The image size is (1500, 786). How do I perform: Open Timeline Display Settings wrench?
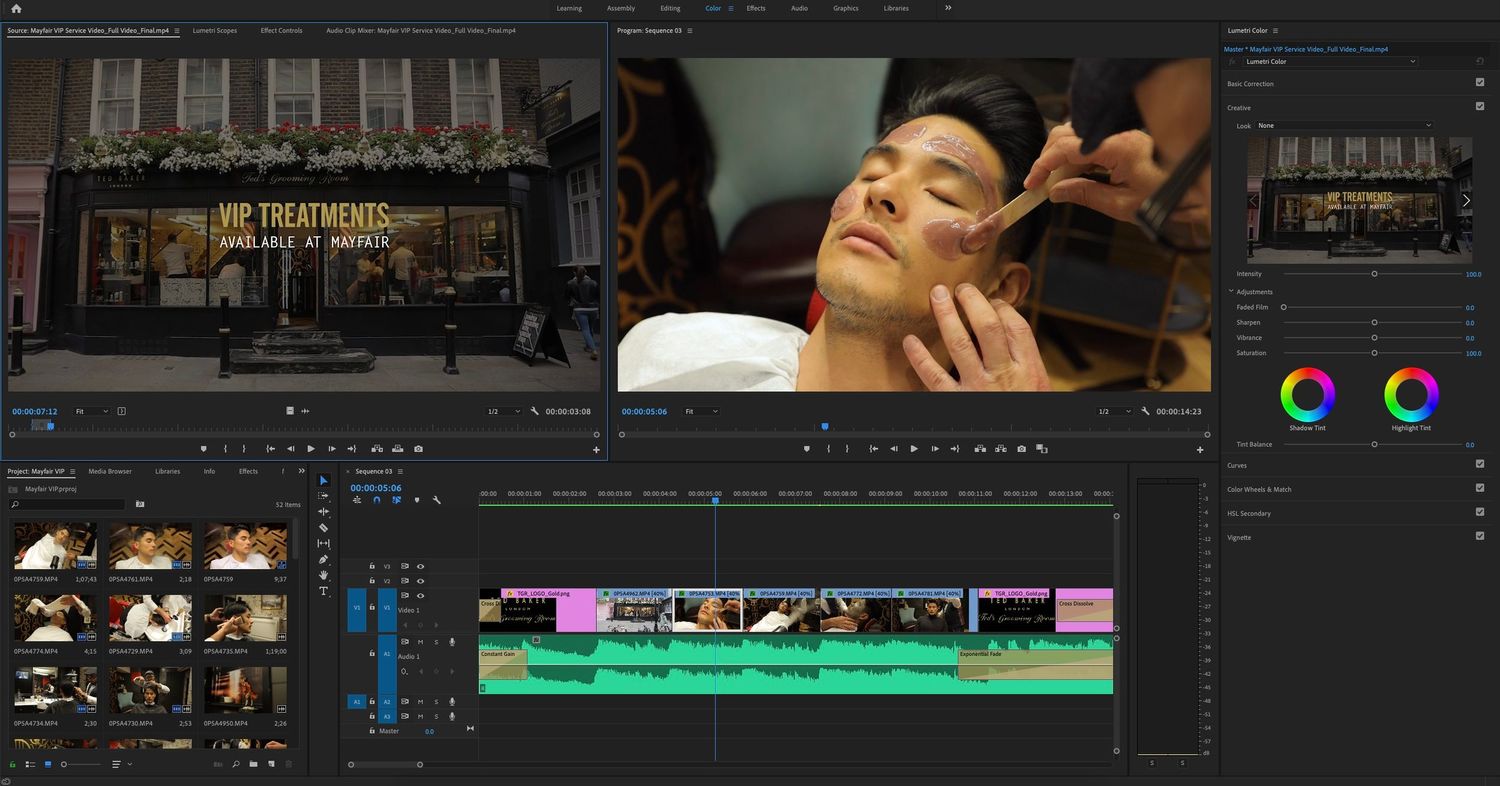tap(437, 500)
